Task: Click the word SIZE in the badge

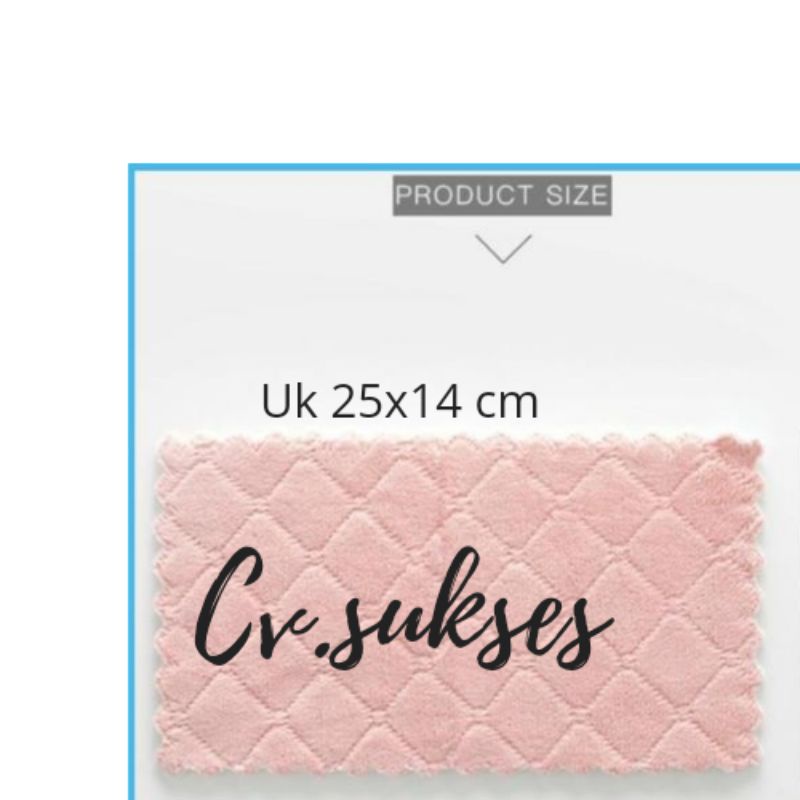Action: tap(577, 195)
